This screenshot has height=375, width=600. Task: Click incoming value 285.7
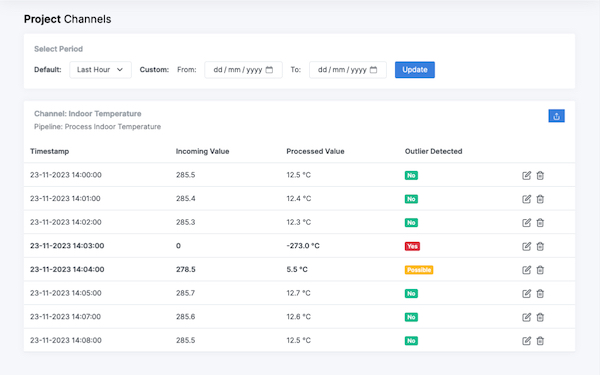[x=186, y=293]
